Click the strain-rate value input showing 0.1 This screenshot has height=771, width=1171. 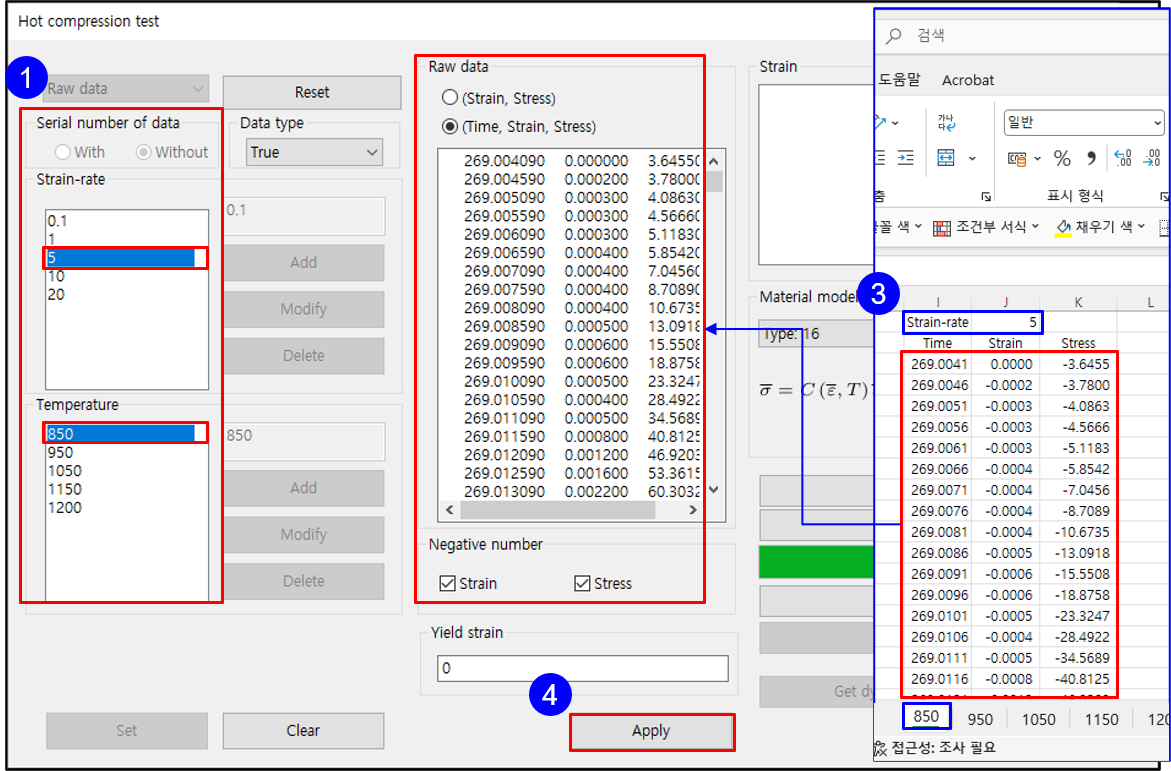click(x=305, y=215)
